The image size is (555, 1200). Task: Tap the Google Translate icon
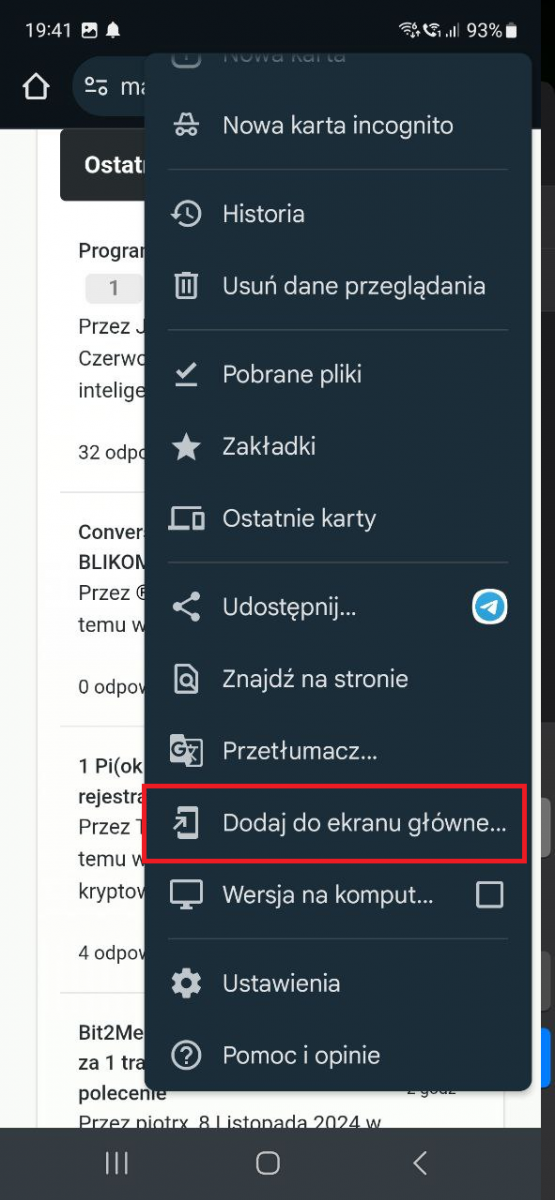(x=186, y=751)
